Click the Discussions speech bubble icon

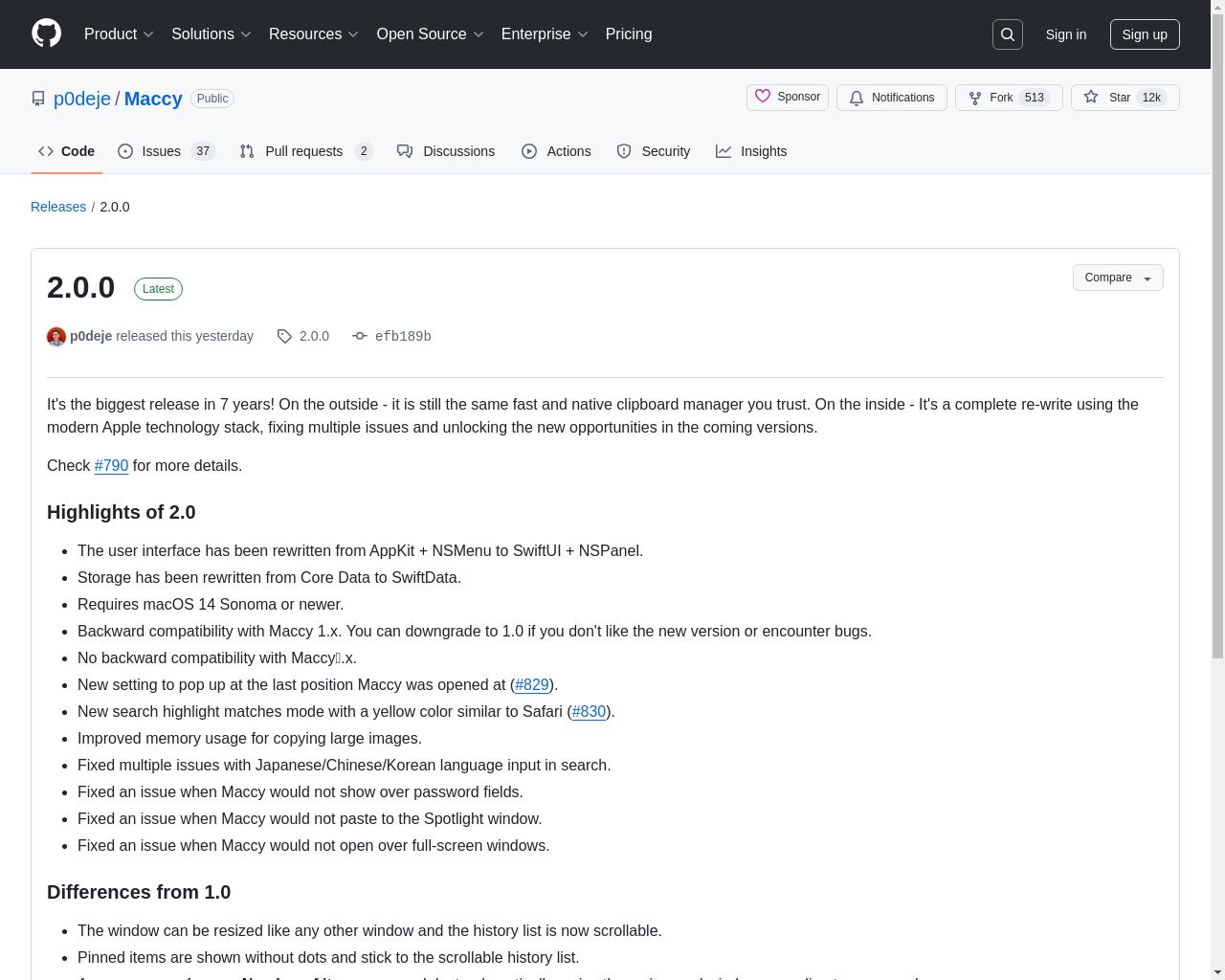[x=405, y=151]
